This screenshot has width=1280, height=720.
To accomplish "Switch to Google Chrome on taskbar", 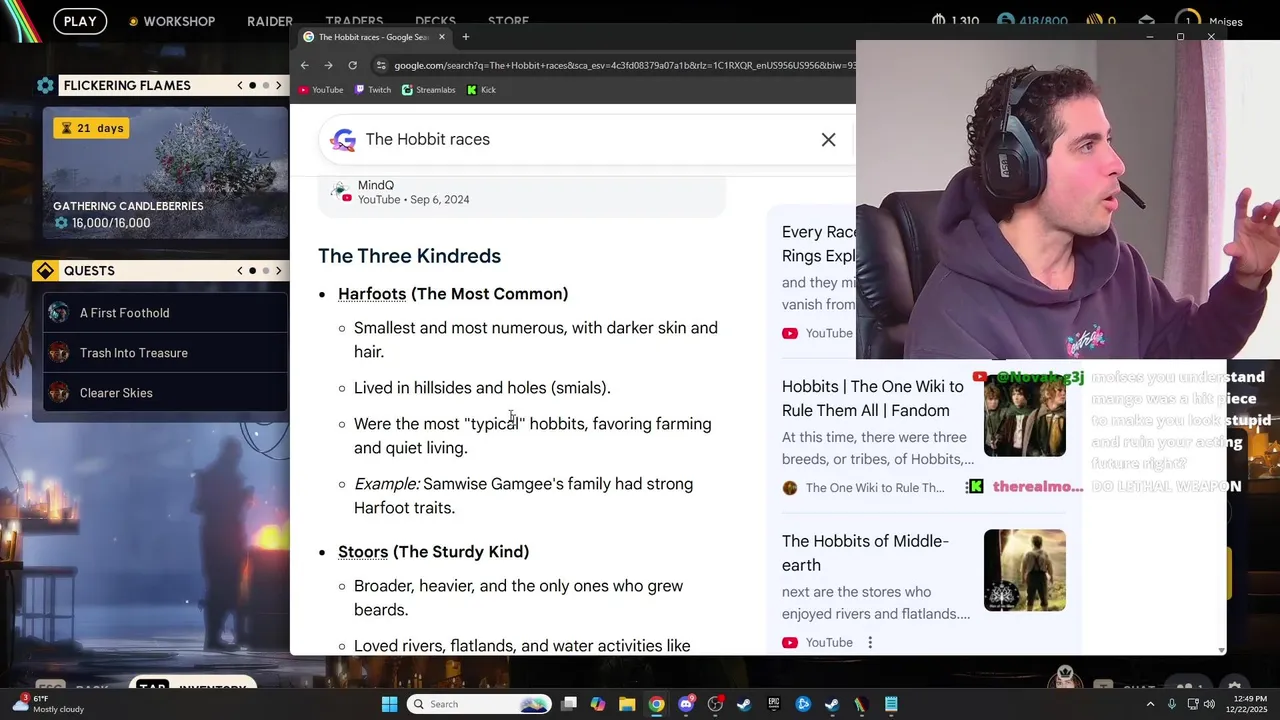I will 656,704.
